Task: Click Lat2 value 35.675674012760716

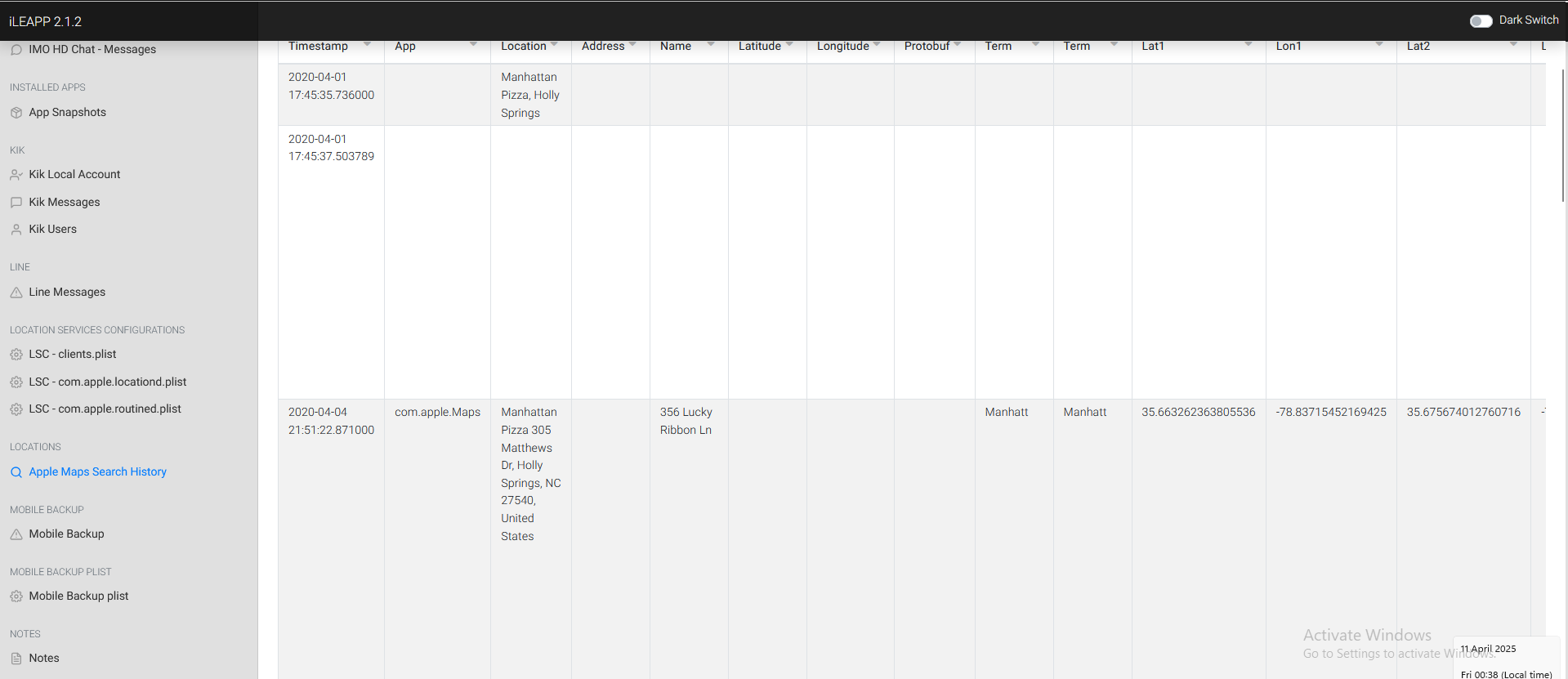Action: (1463, 412)
